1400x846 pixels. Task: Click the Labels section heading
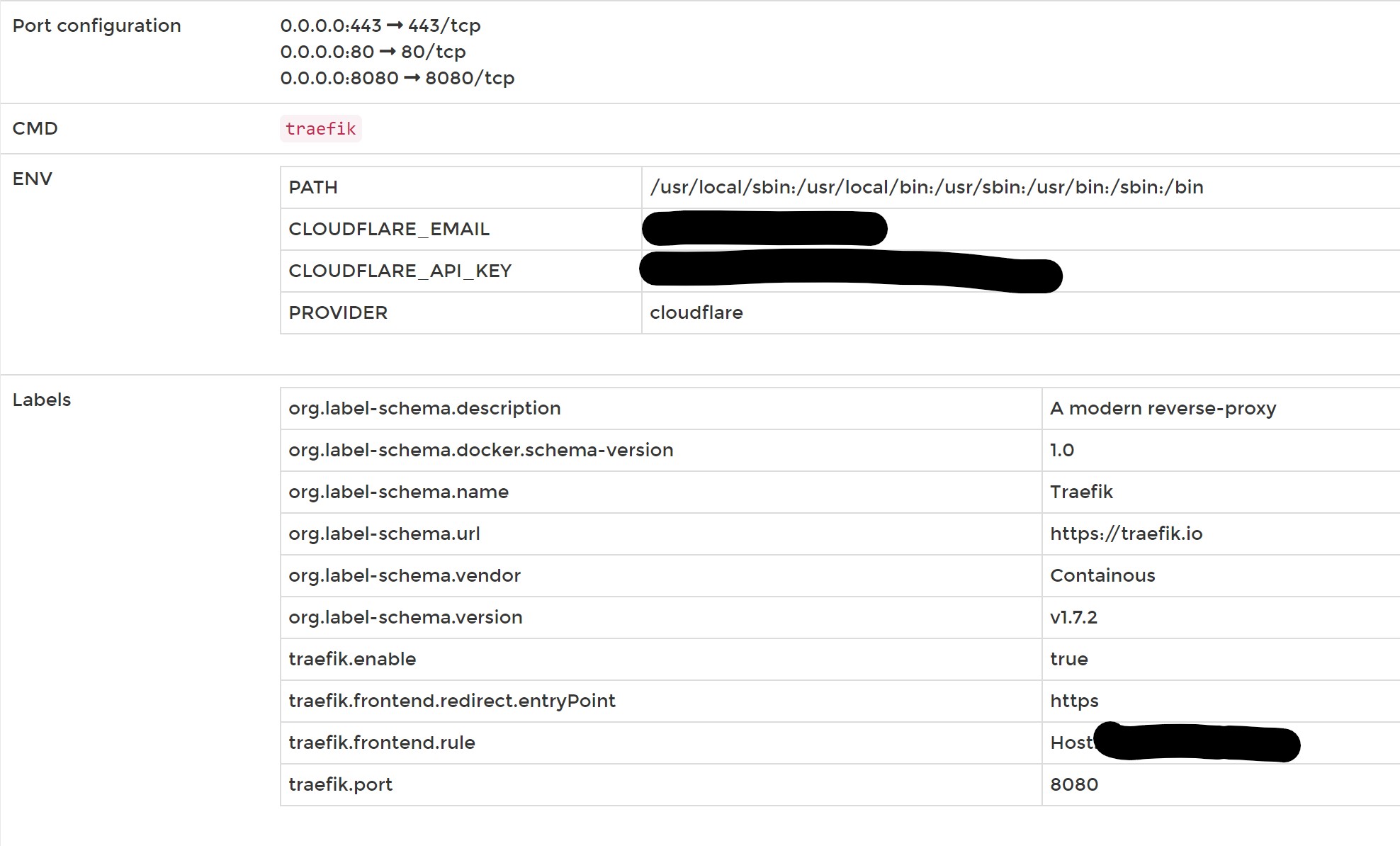coord(42,400)
